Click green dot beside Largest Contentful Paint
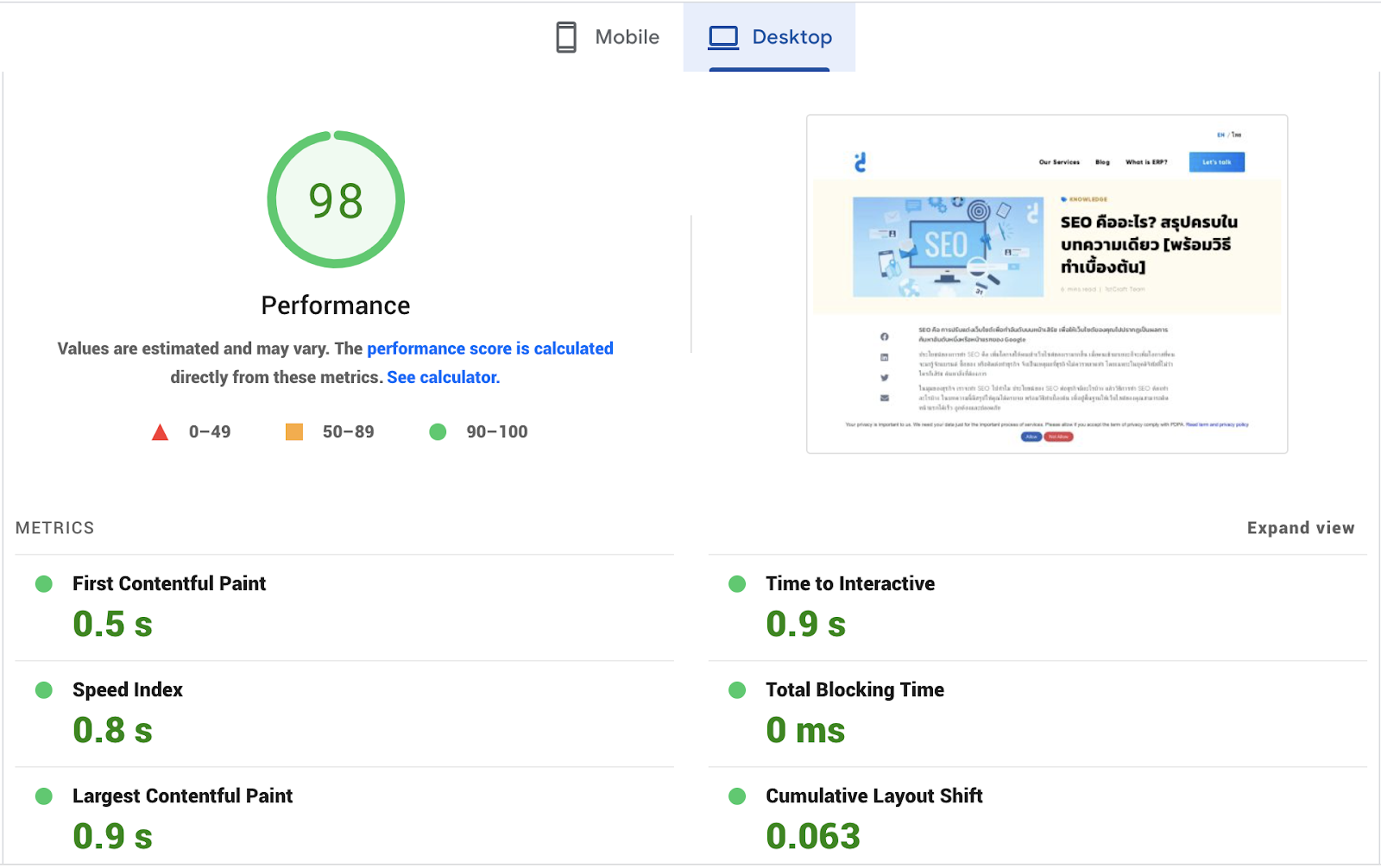 coord(44,796)
